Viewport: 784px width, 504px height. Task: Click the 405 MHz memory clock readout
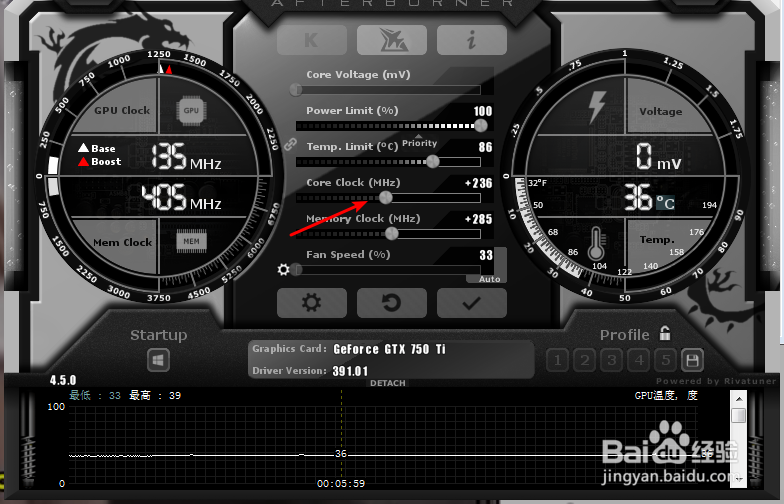coord(181,198)
